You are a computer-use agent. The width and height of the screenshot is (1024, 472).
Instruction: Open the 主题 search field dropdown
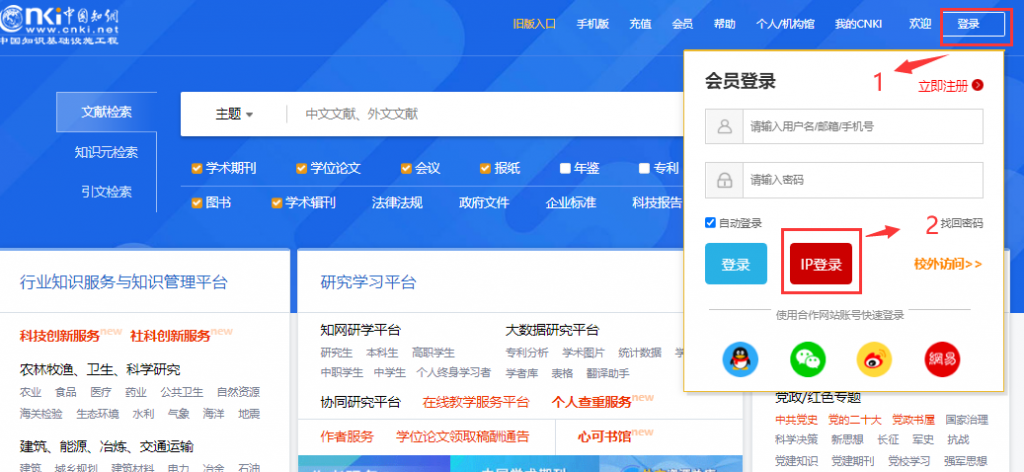pos(234,114)
